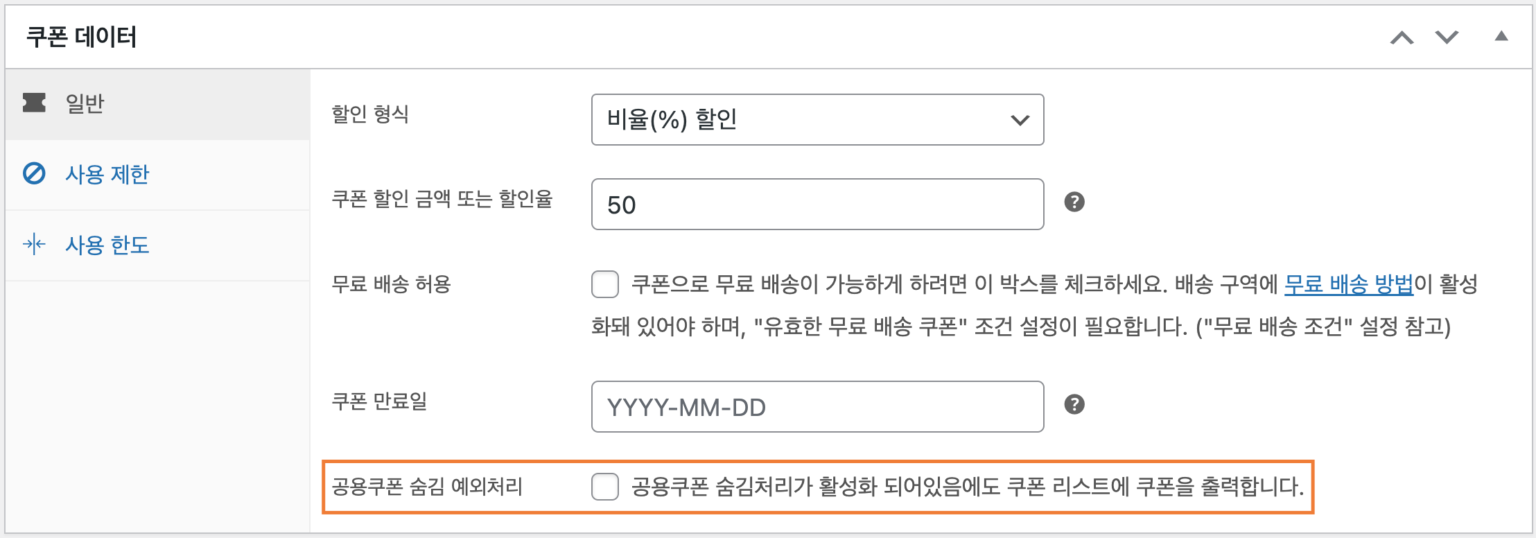Open the 사용 한도 tab label
The height and width of the screenshot is (538, 1536).
(107, 245)
